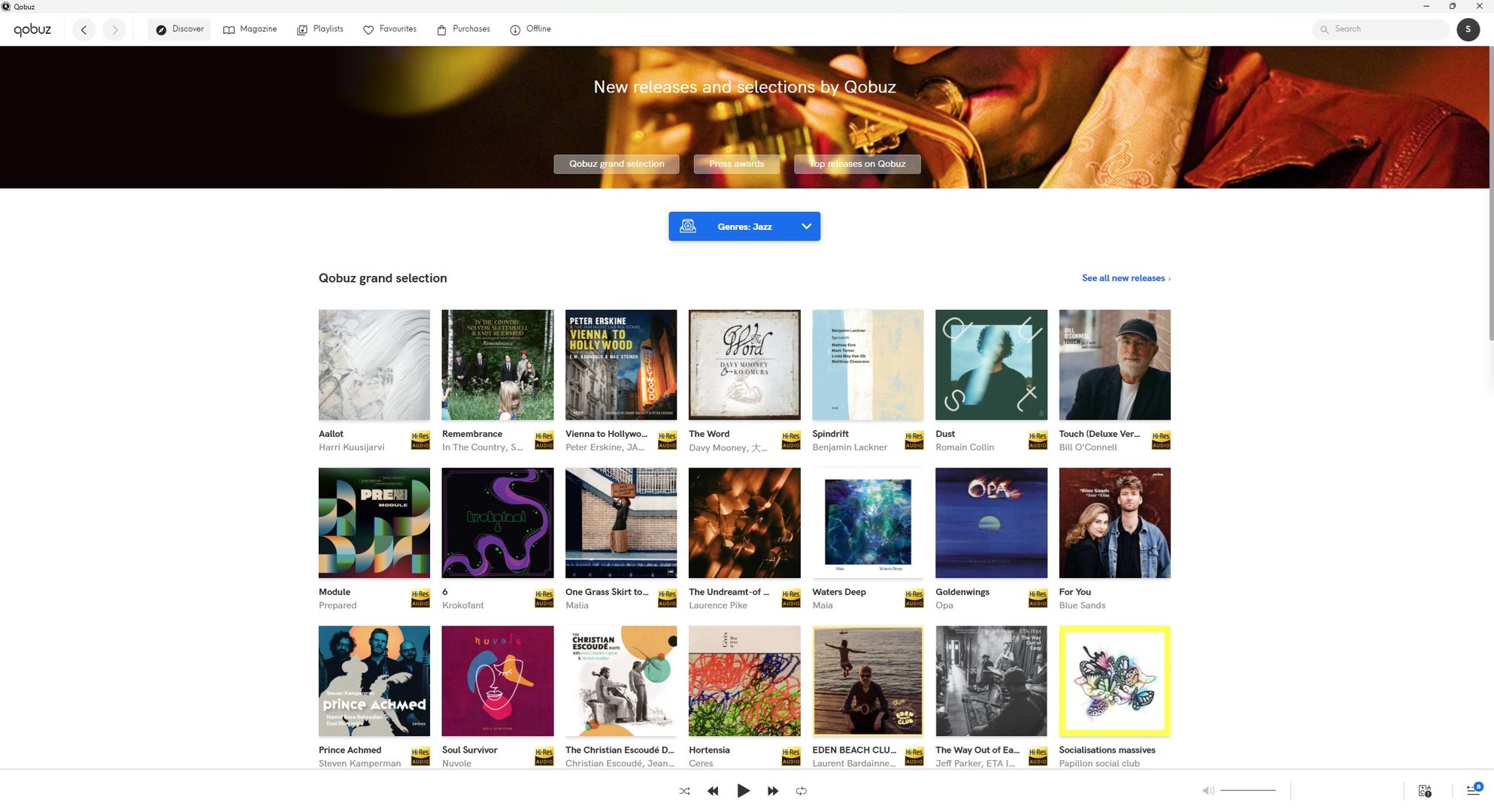Open the Purchases tab

pyautogui.click(x=463, y=29)
